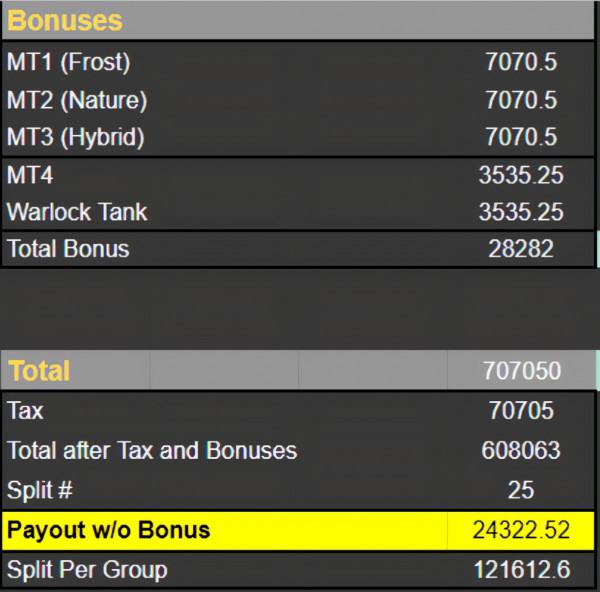Select the Bonuses header cell
600x592 pixels.
pos(65,20)
